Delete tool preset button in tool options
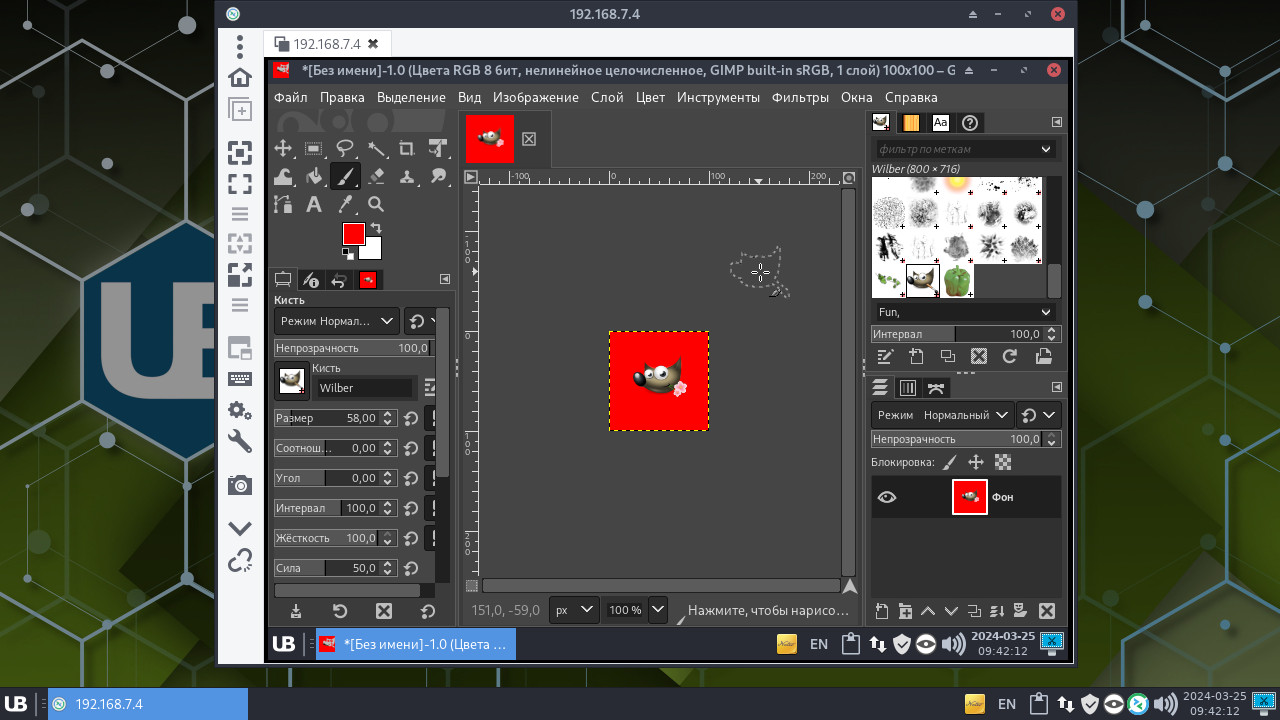This screenshot has height=720, width=1280. [383, 611]
